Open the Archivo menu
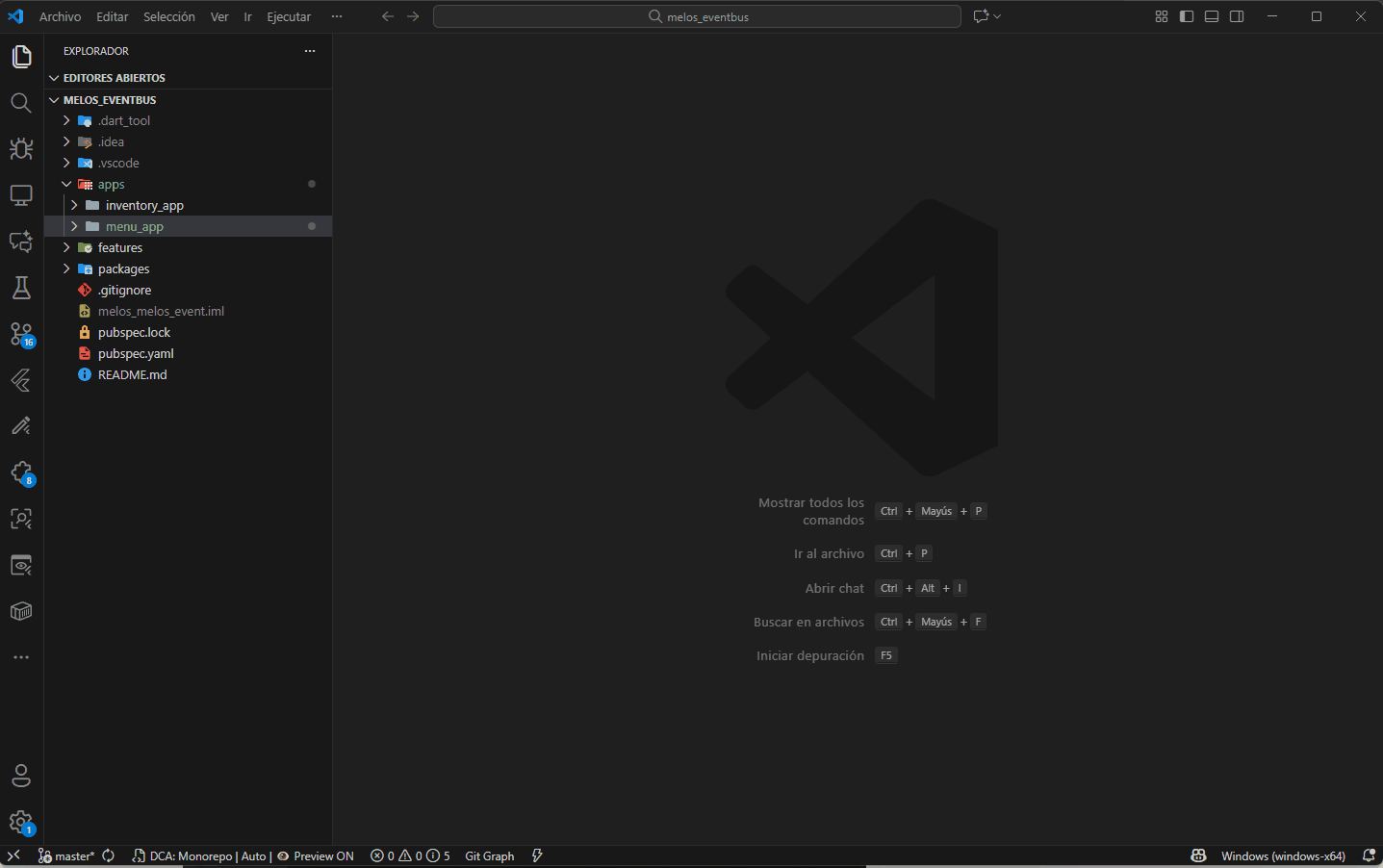1383x868 pixels. coord(60,16)
